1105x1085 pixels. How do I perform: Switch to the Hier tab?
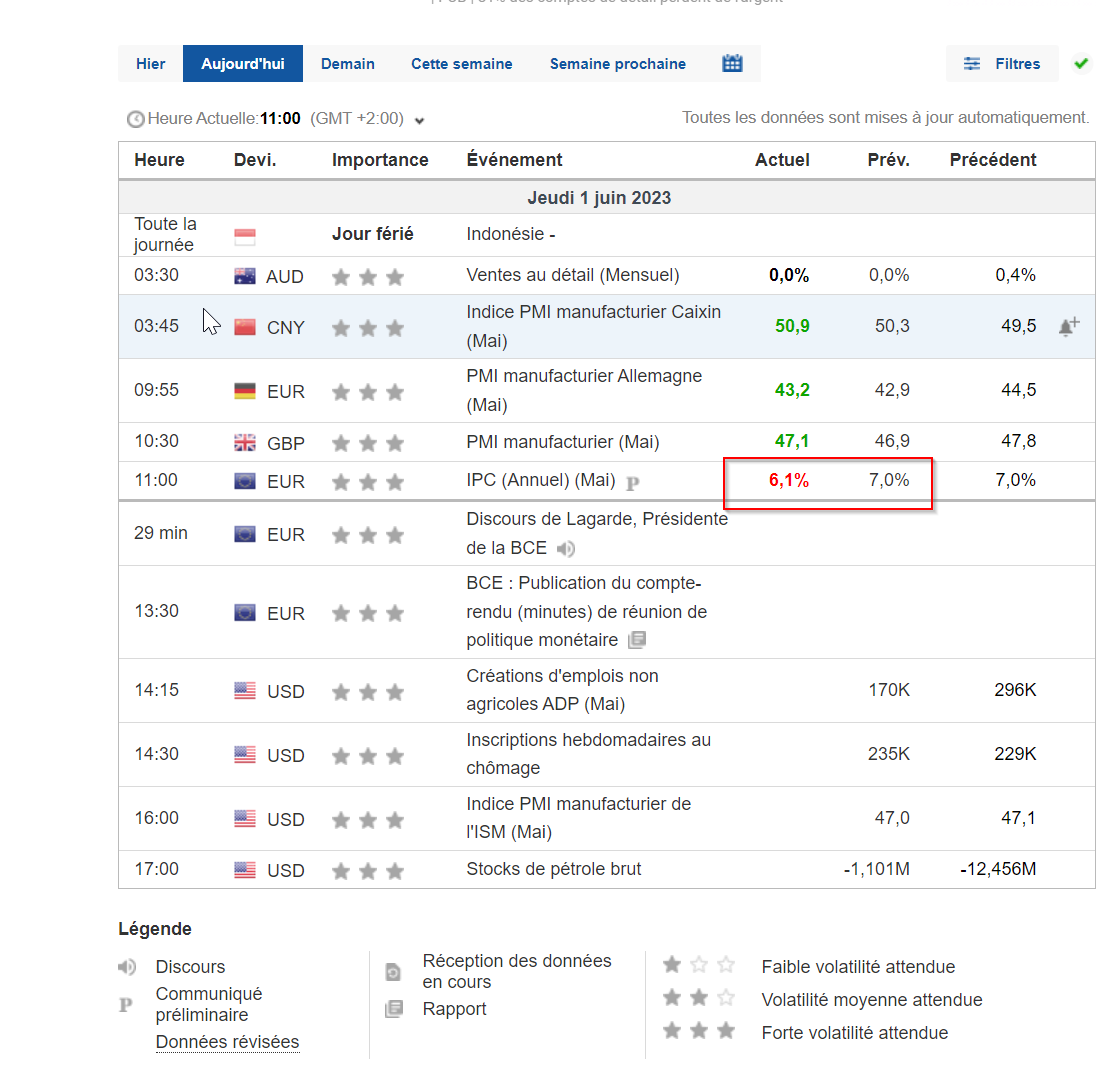(151, 64)
